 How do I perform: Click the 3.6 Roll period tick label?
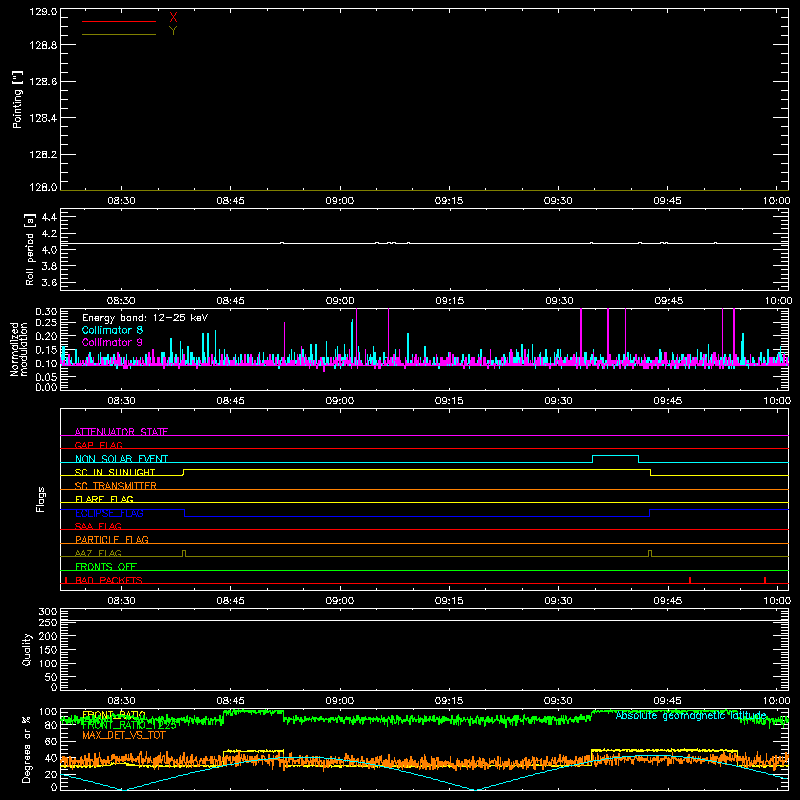(x=49, y=283)
